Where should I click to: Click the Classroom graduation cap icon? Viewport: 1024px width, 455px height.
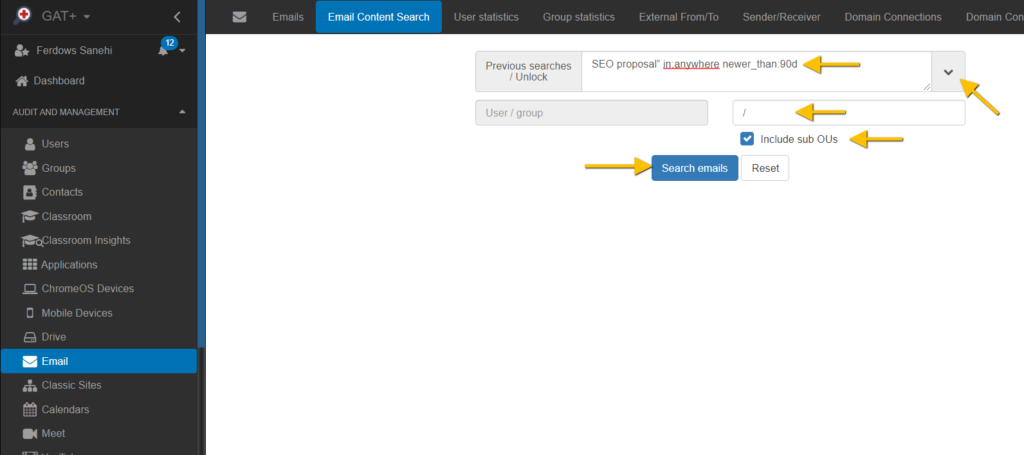[29, 216]
